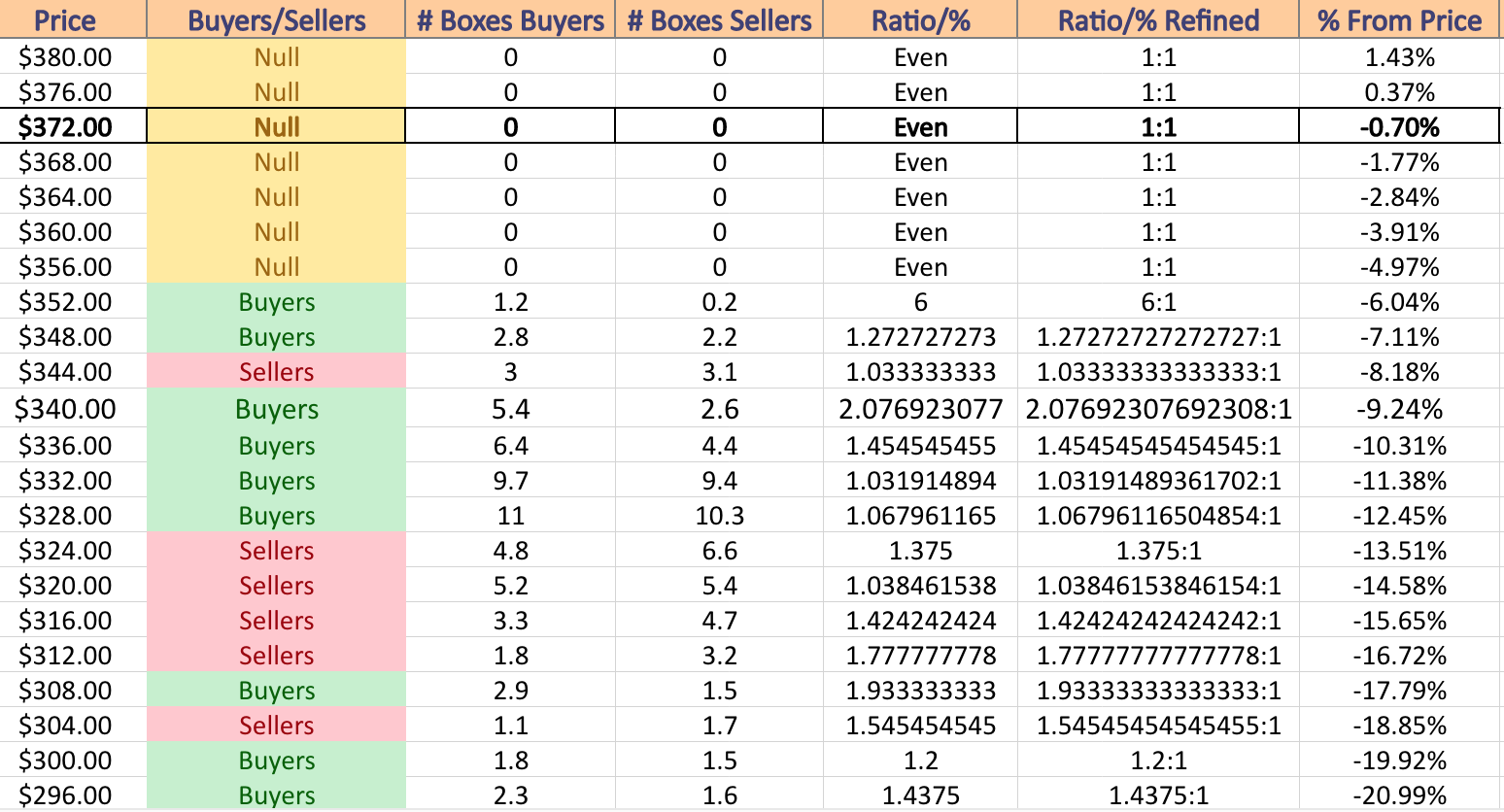Select the -3.91% cell in $360.00 row
Image resolution: width=1504 pixels, height=812 pixels.
pyautogui.click(x=1400, y=232)
